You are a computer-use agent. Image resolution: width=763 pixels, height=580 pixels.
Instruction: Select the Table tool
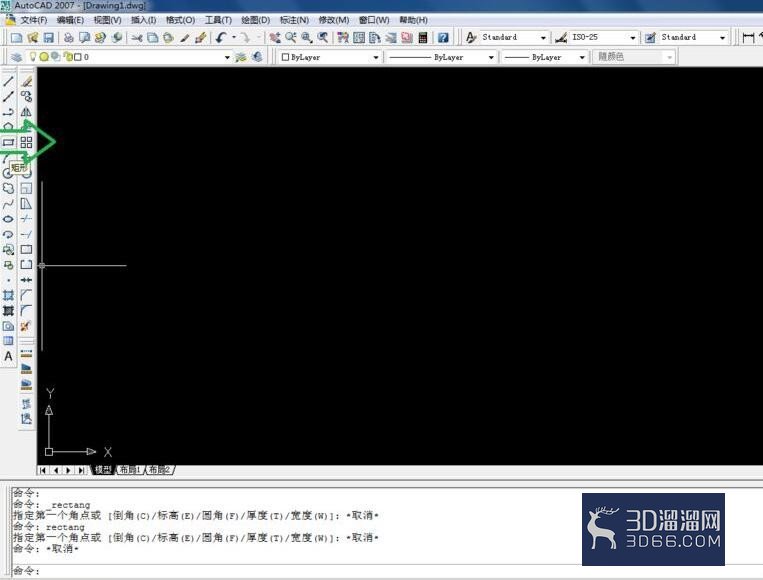8,341
